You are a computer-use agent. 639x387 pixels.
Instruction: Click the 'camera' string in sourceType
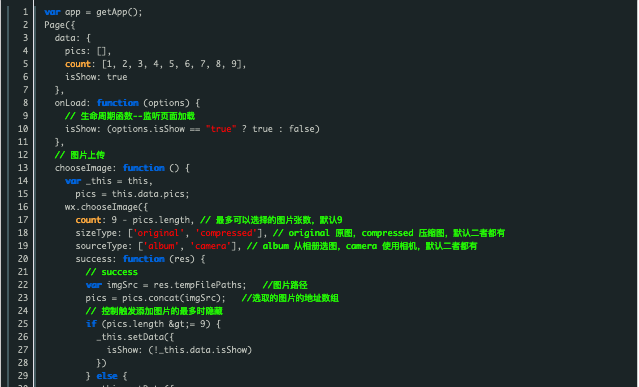pyautogui.click(x=210, y=246)
